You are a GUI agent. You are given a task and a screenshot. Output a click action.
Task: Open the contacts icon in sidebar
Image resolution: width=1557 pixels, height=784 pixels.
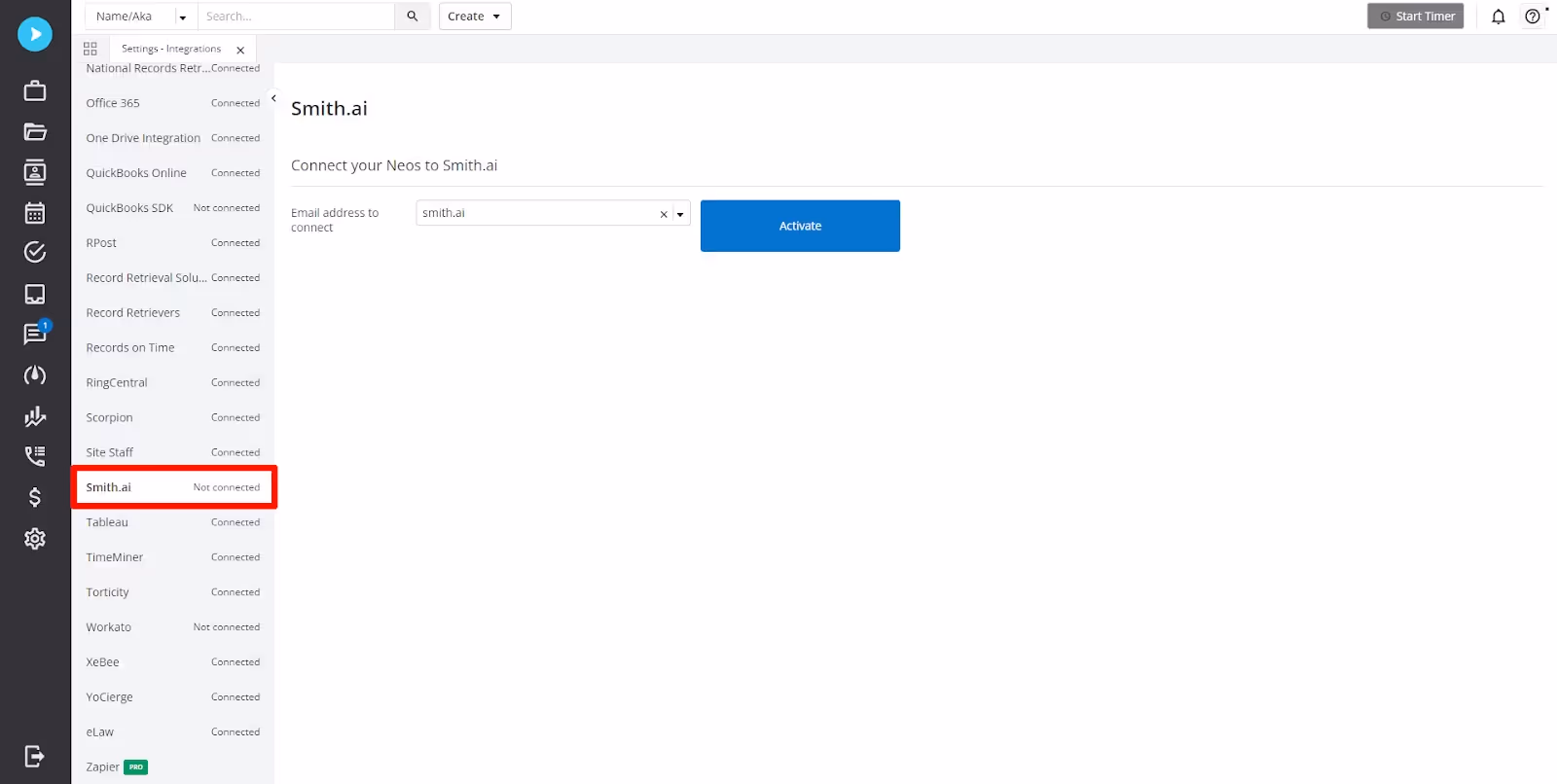pyautogui.click(x=35, y=172)
